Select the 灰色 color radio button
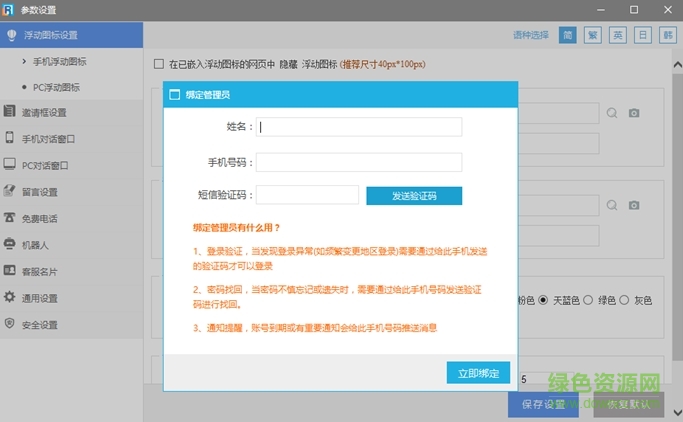The image size is (683, 422). click(x=625, y=300)
